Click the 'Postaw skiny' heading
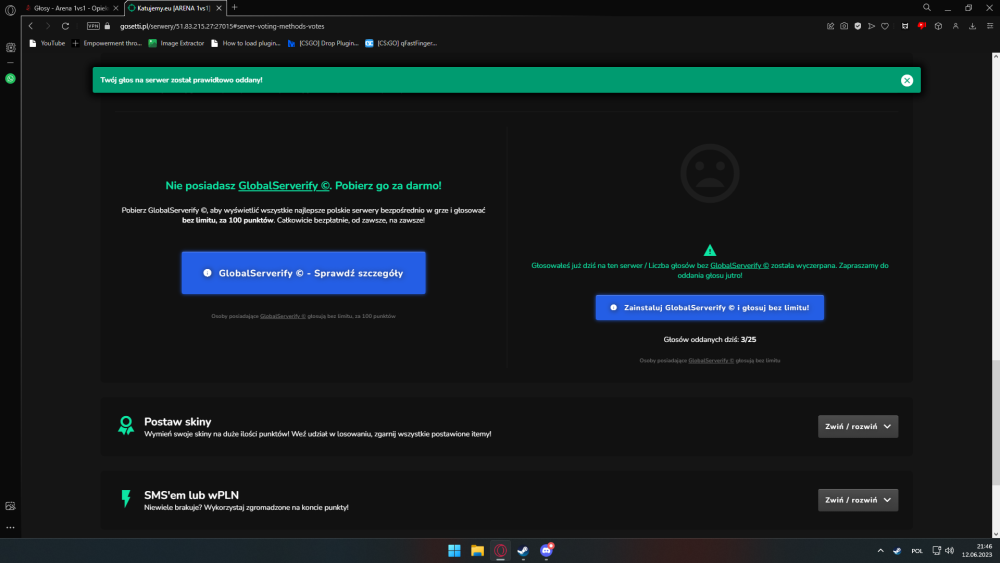Viewport: 1000px width, 563px height. click(x=177, y=421)
